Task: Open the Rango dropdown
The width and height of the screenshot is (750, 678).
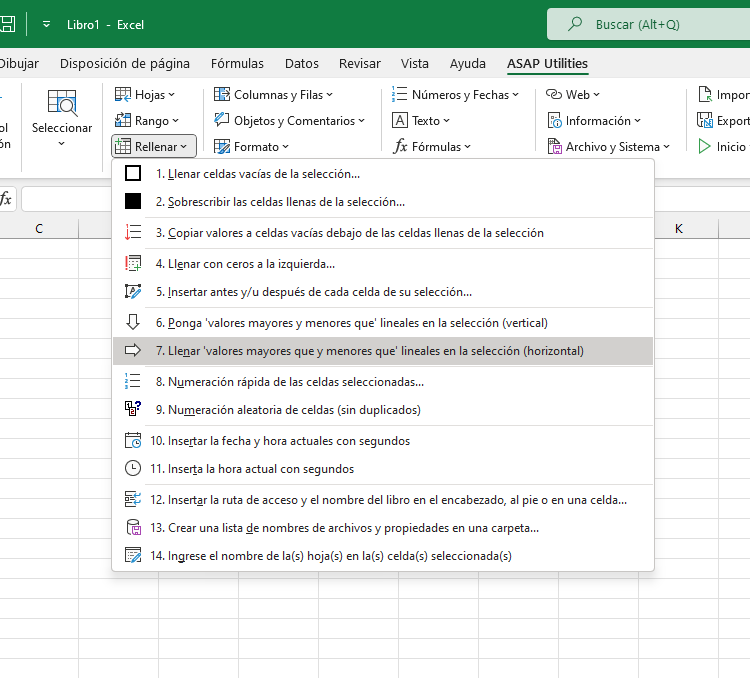Action: click(x=147, y=121)
